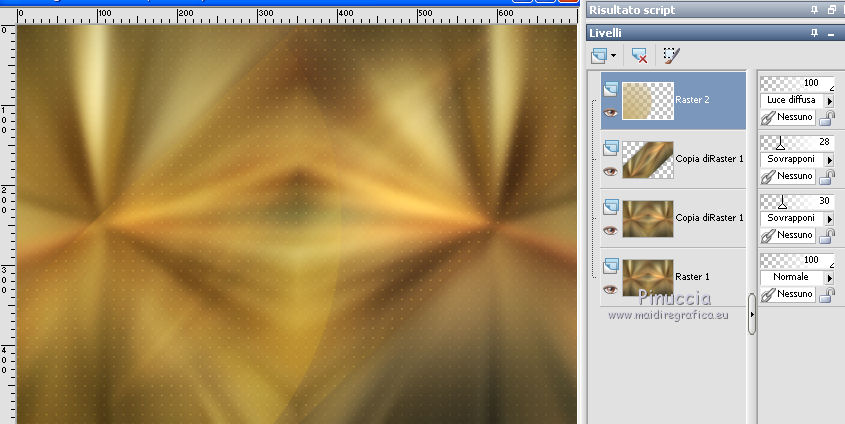Click the restore icon on Risultato script panel
Screen dimensions: 845x424
[832, 10]
